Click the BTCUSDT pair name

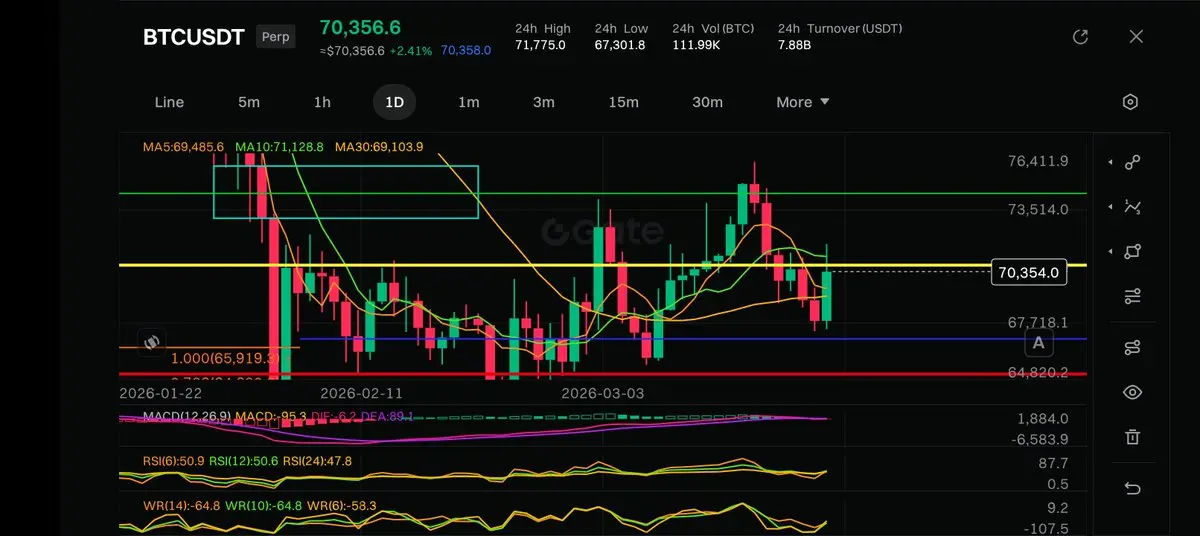pyautogui.click(x=194, y=37)
